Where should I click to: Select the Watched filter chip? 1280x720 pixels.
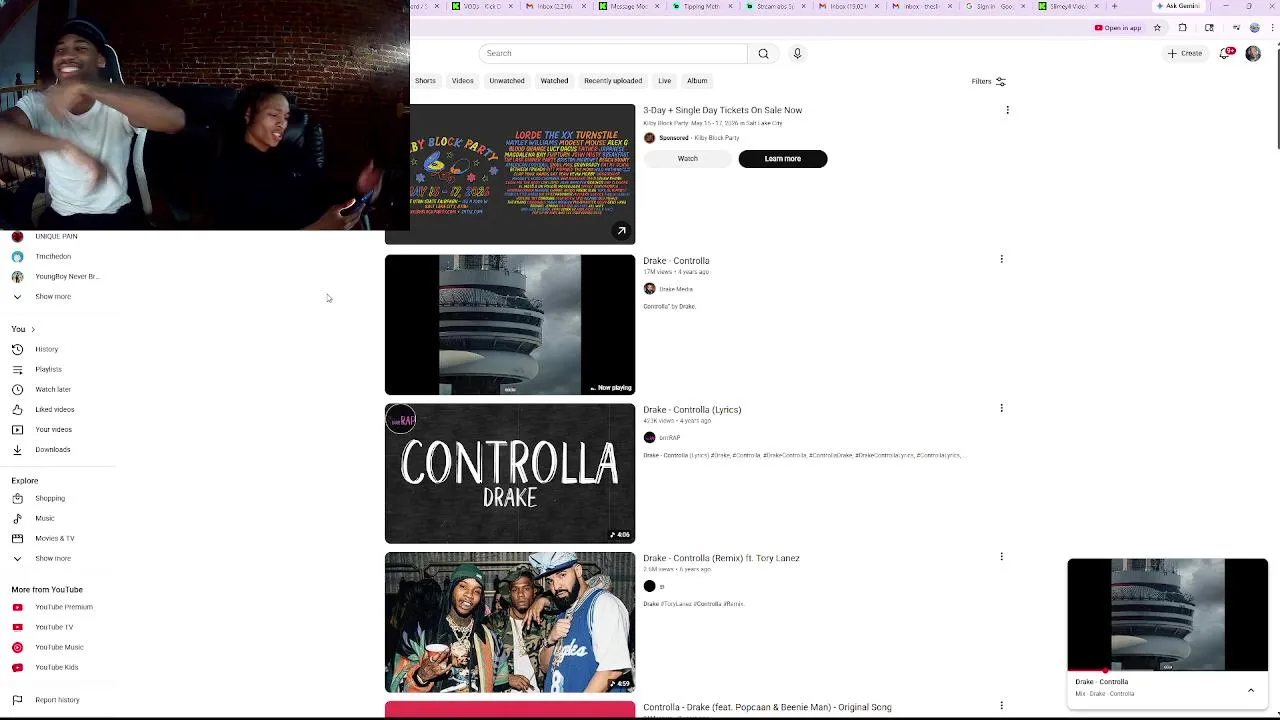click(554, 81)
